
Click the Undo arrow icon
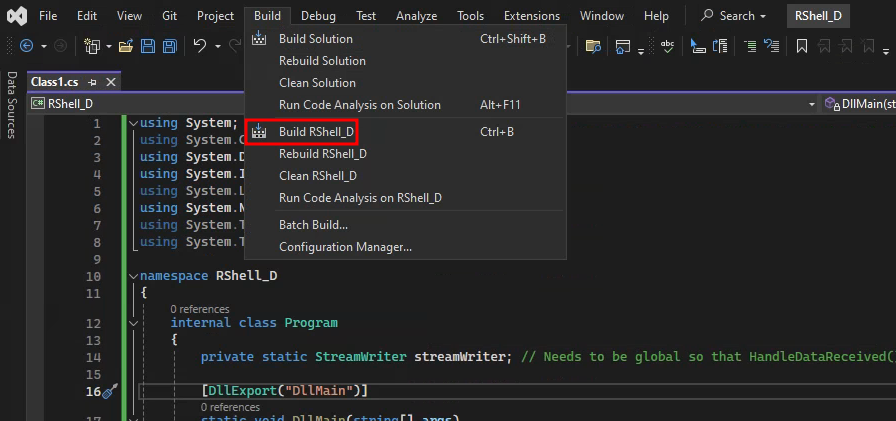coord(200,46)
